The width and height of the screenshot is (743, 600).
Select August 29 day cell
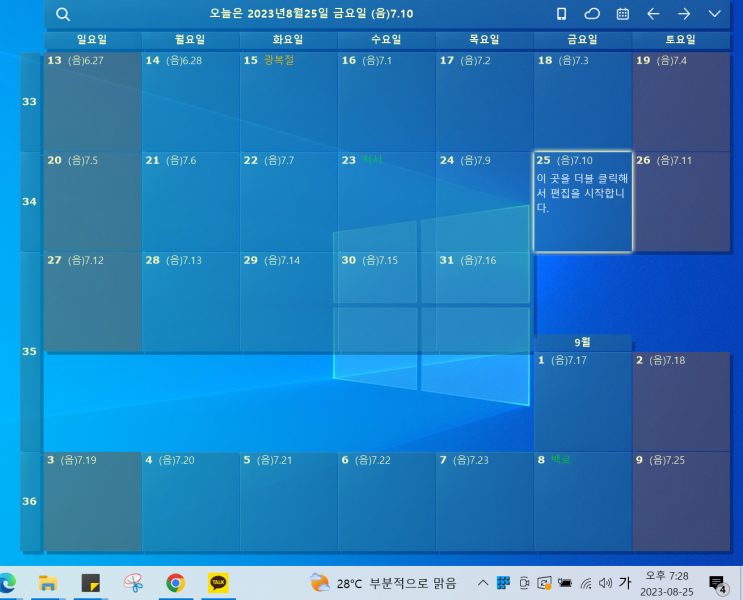[289, 301]
